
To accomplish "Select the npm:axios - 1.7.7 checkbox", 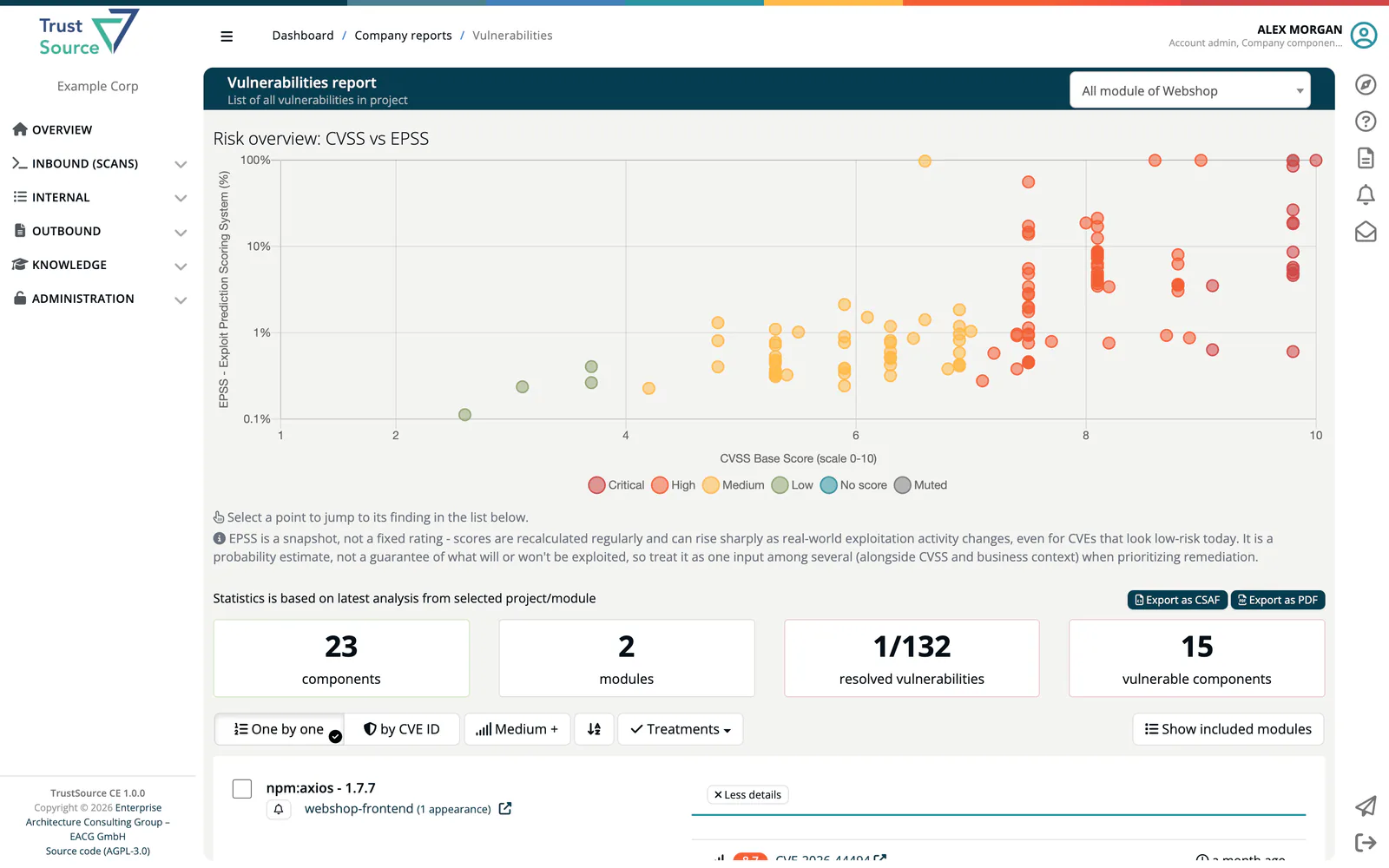I will tap(242, 788).
